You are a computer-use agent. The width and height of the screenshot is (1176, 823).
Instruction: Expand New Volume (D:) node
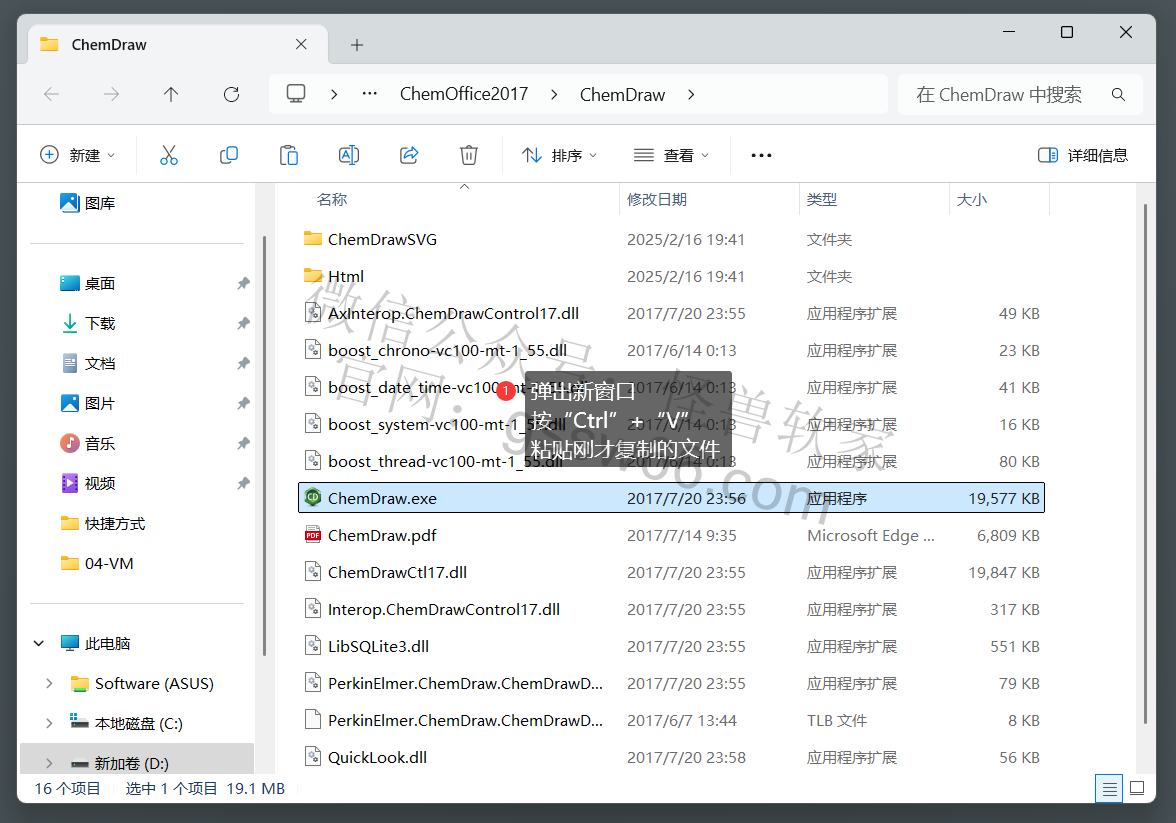(50, 764)
